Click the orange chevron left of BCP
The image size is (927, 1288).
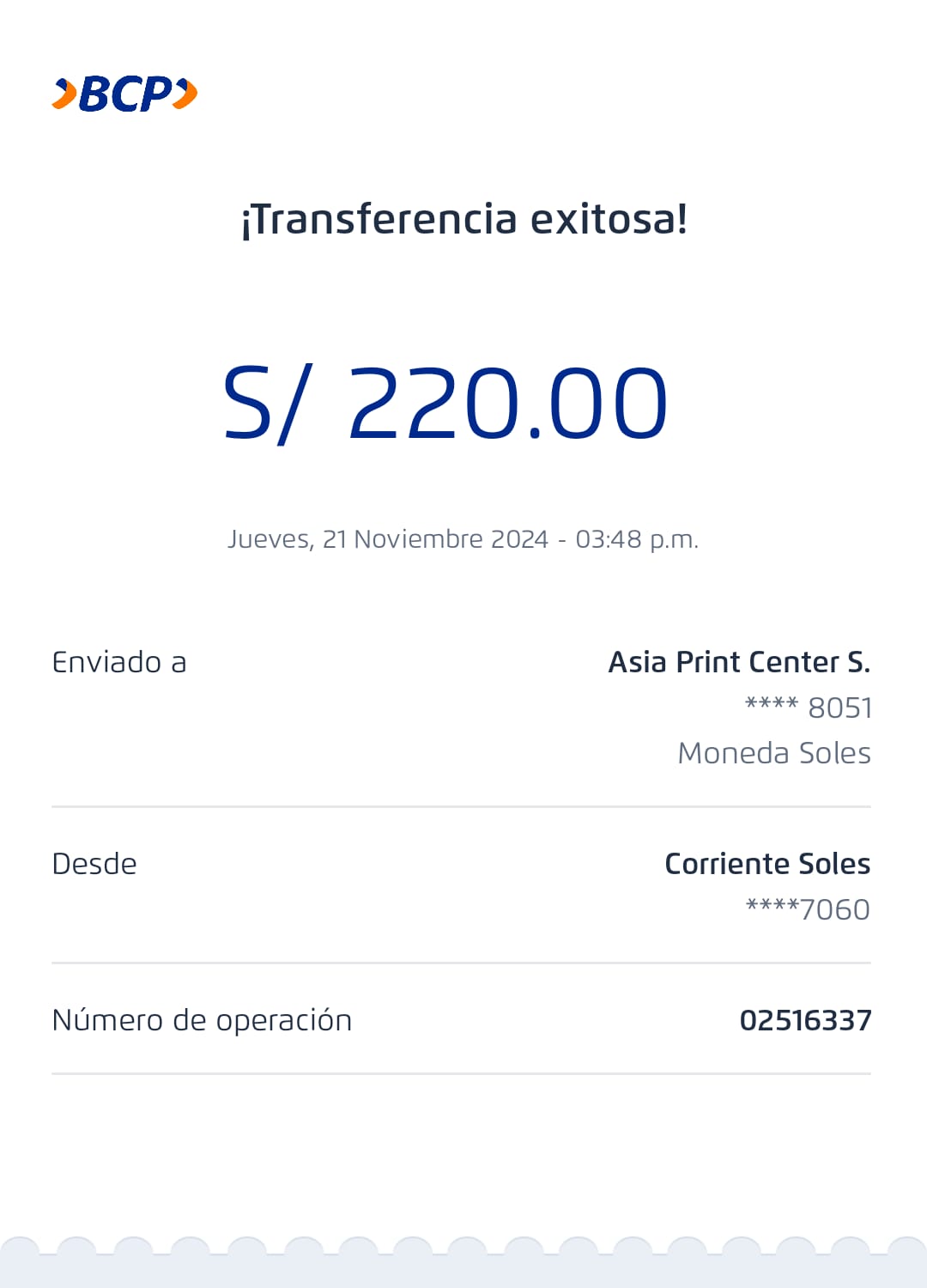(64, 94)
